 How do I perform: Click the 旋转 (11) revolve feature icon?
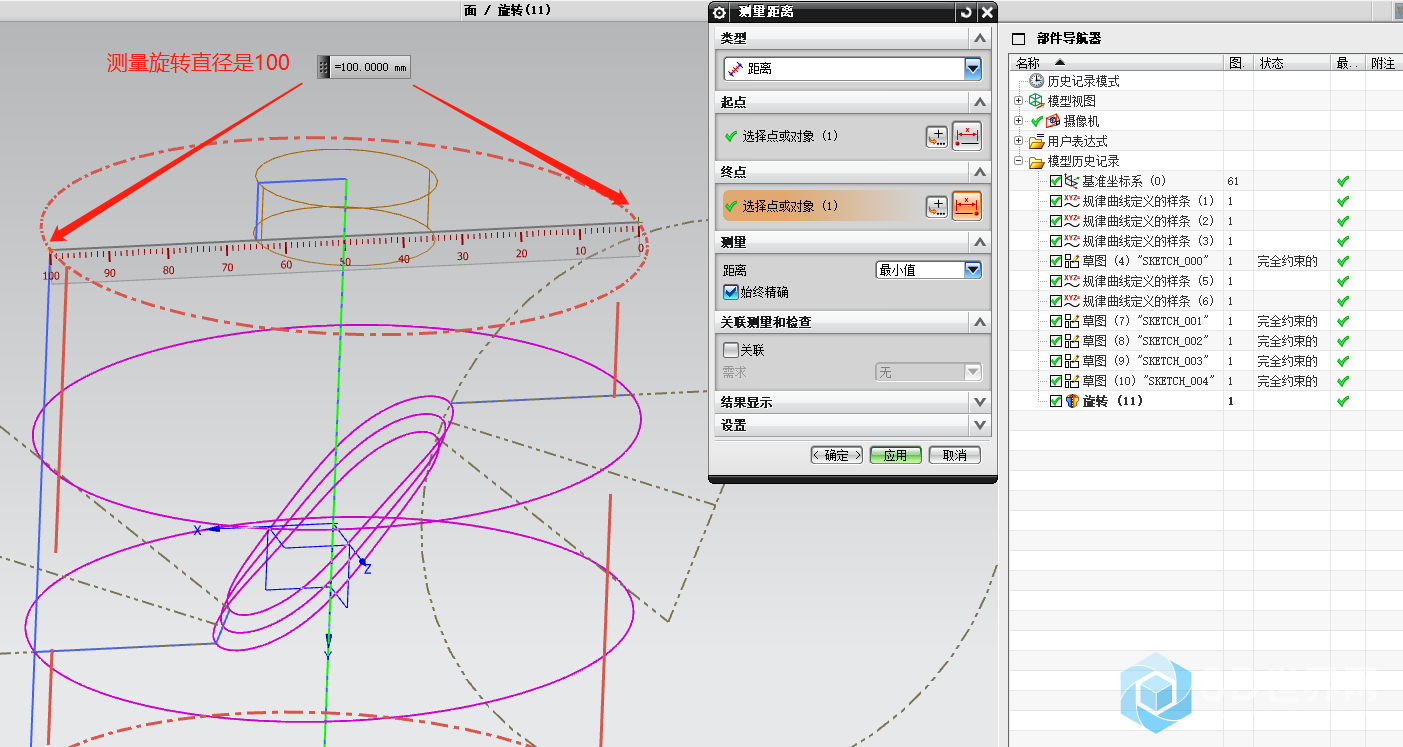click(1072, 401)
